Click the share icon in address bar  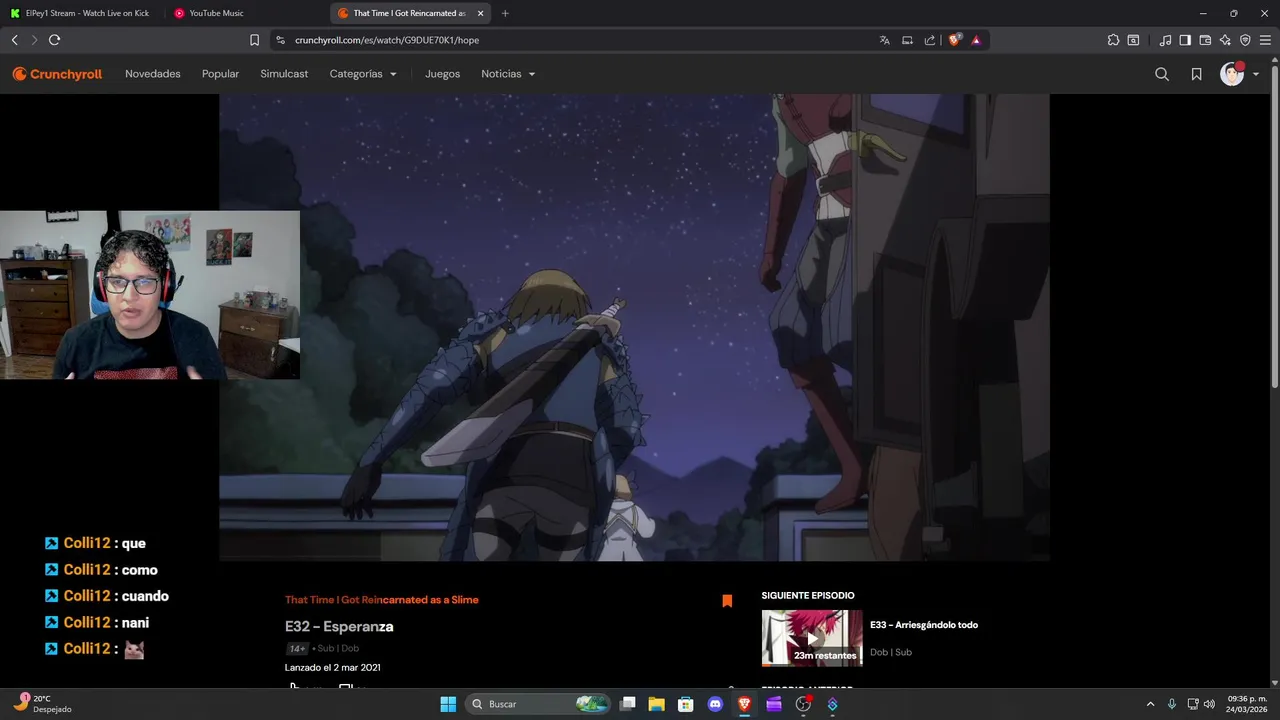point(930,40)
